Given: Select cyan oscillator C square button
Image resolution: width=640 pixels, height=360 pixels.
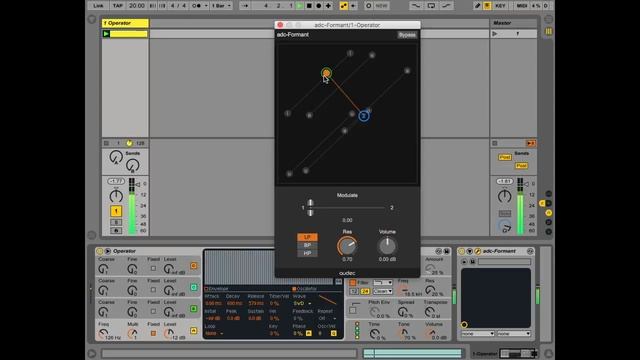Looking at the screenshot, I should (193, 287).
